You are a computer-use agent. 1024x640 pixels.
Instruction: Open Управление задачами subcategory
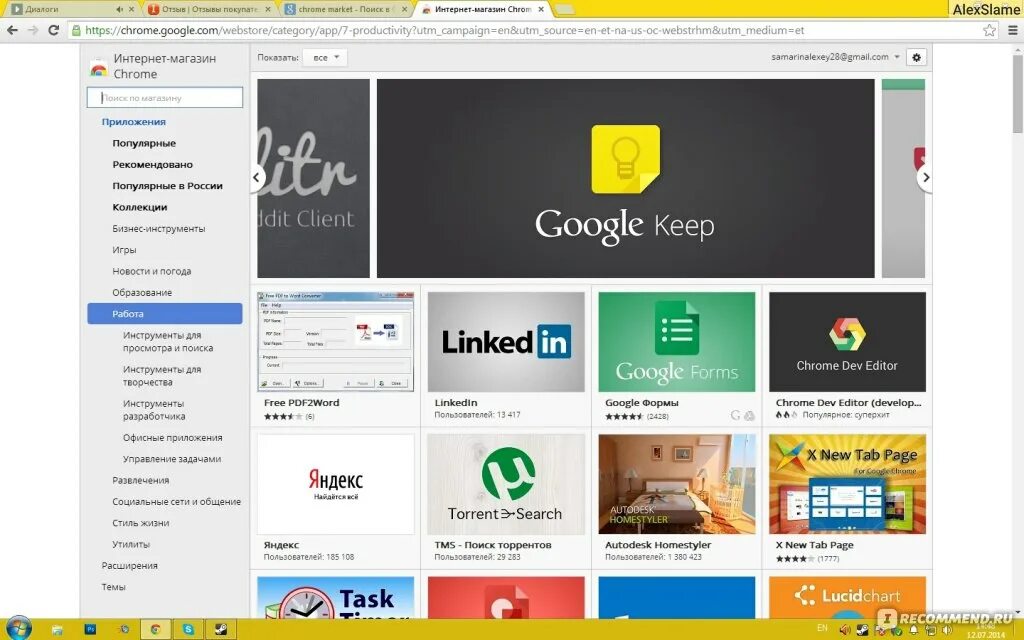(172, 459)
